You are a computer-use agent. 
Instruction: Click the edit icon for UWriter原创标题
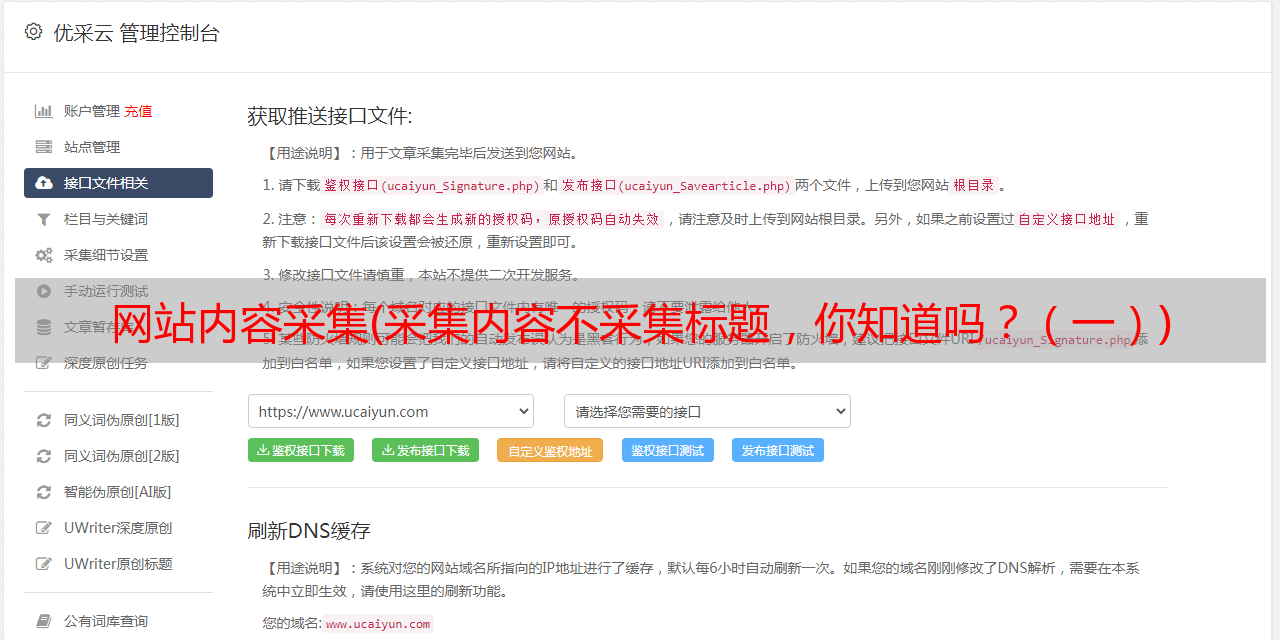pyautogui.click(x=44, y=564)
